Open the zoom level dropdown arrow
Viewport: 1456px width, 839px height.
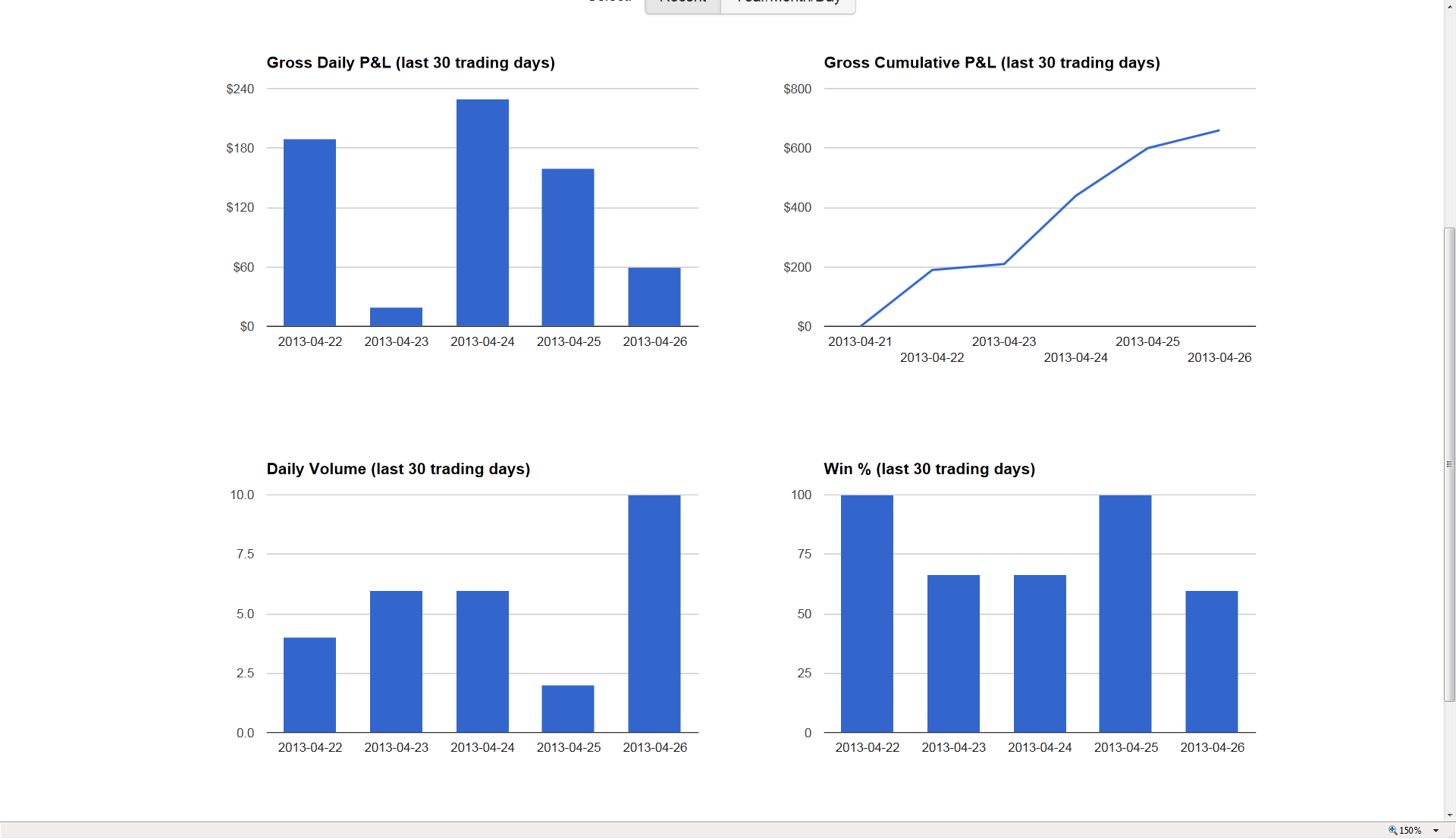[x=1436, y=831]
